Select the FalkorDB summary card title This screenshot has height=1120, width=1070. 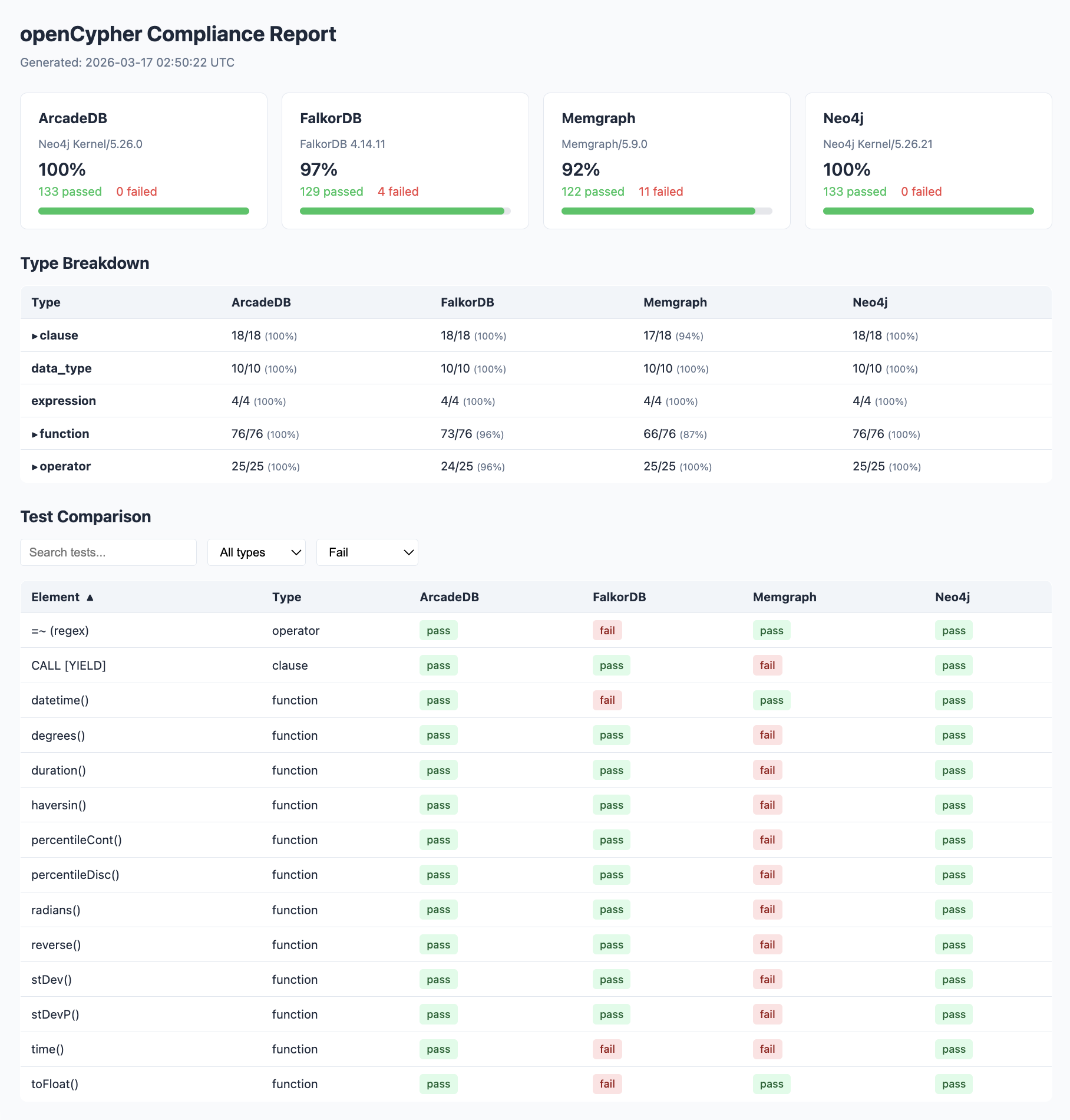click(x=331, y=118)
